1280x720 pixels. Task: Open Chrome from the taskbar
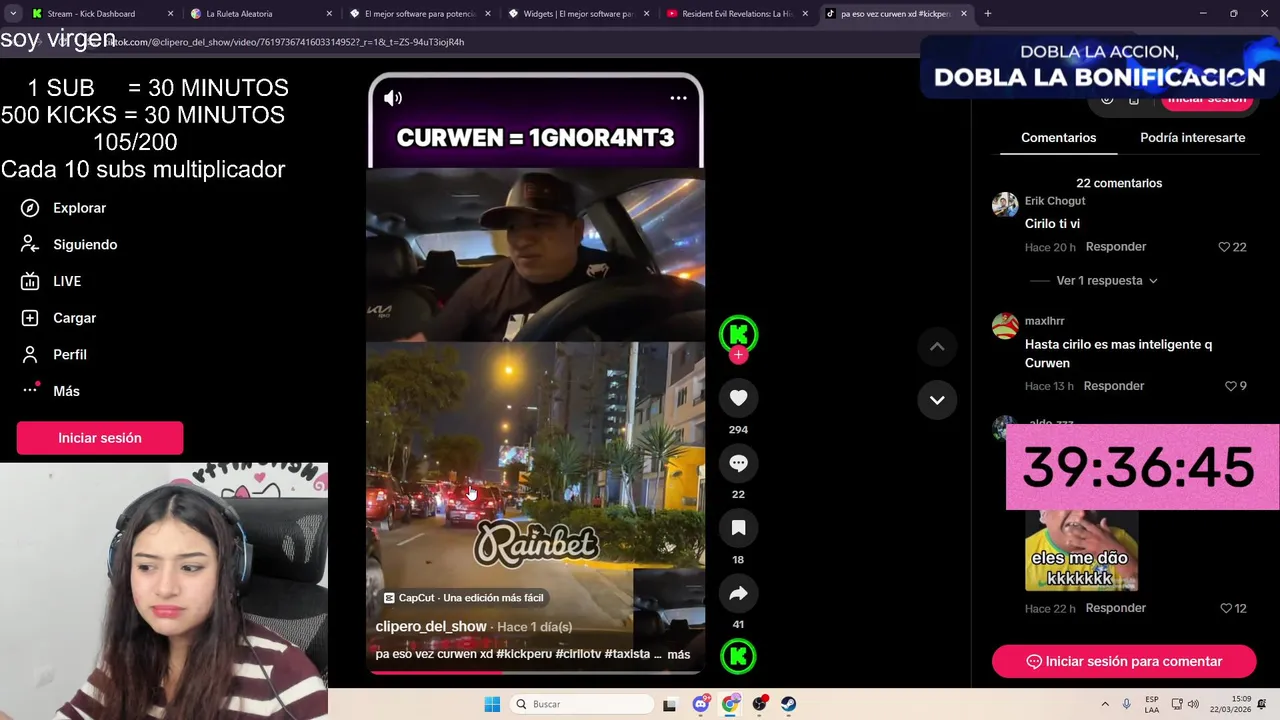point(730,704)
